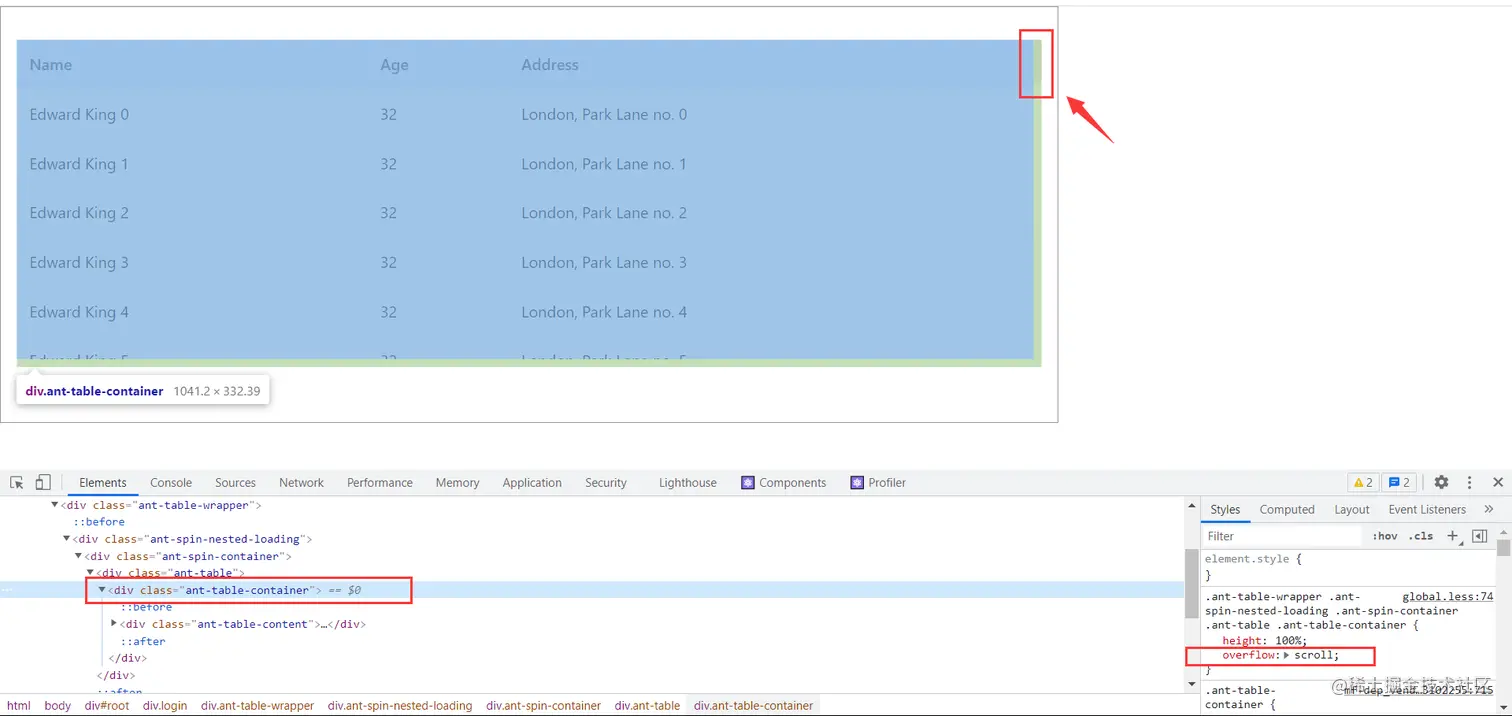The width and height of the screenshot is (1512, 716).
Task: Click the dock side icon beside :hov
Action: (1480, 536)
